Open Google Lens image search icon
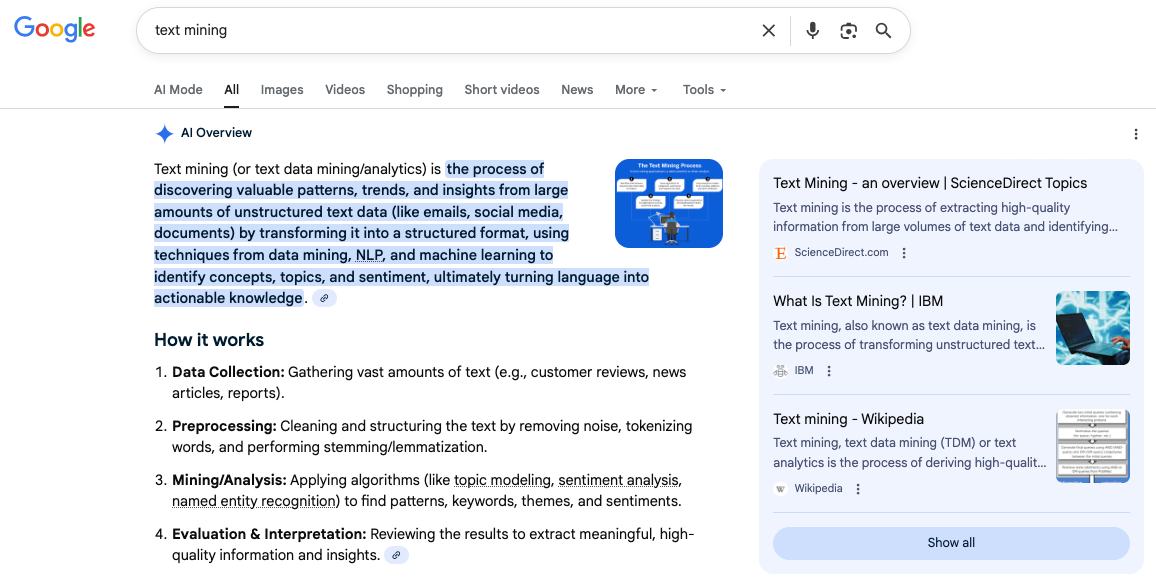 tap(849, 30)
